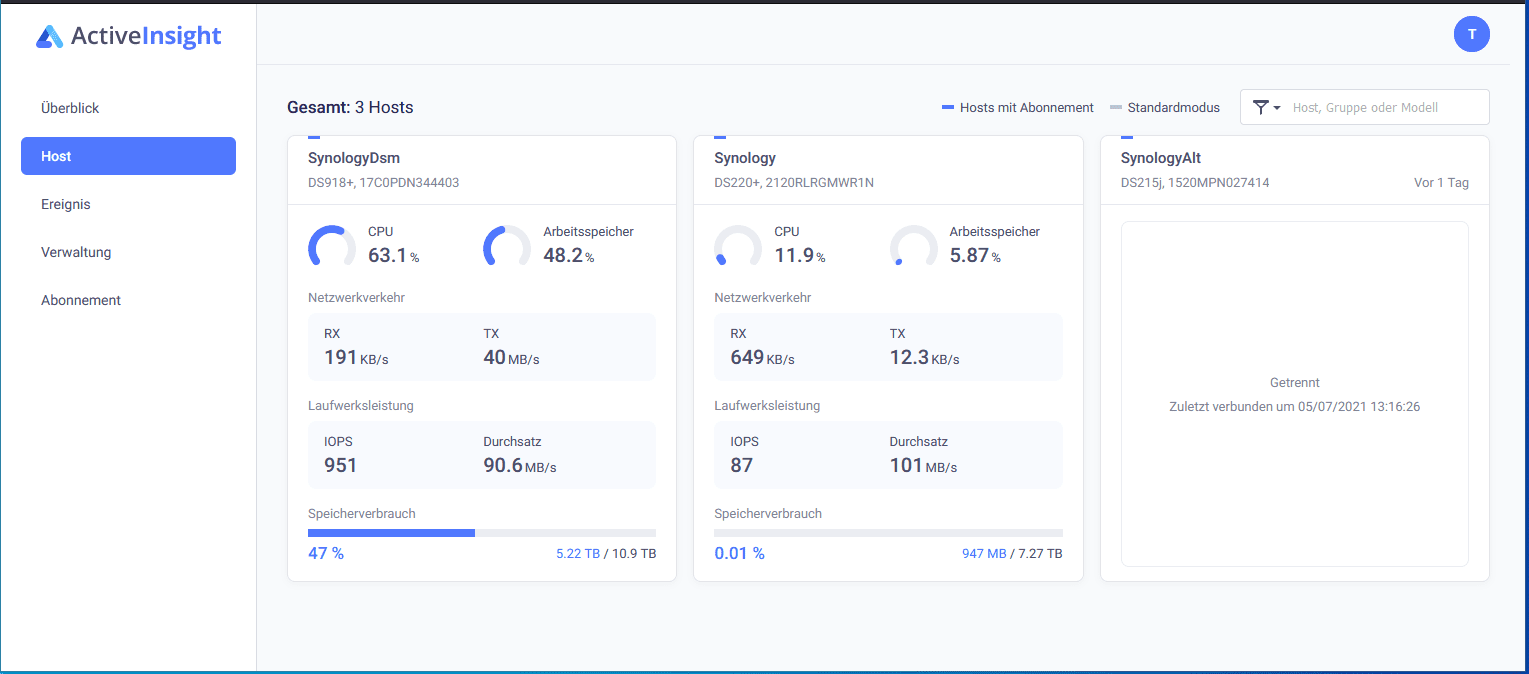Click the DS215j, 1520MPN027414 model text
The width and height of the screenshot is (1529, 674).
1195,183
